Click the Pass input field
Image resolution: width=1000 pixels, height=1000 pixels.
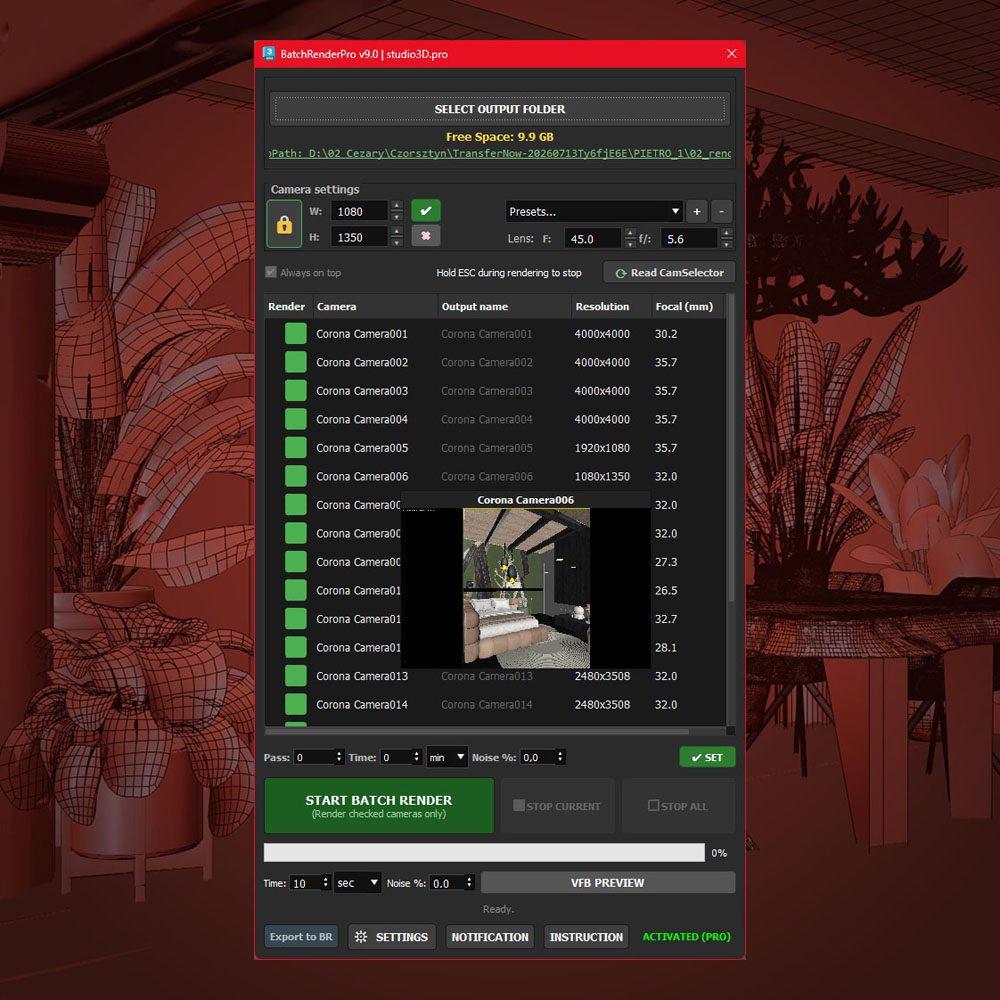pyautogui.click(x=314, y=757)
